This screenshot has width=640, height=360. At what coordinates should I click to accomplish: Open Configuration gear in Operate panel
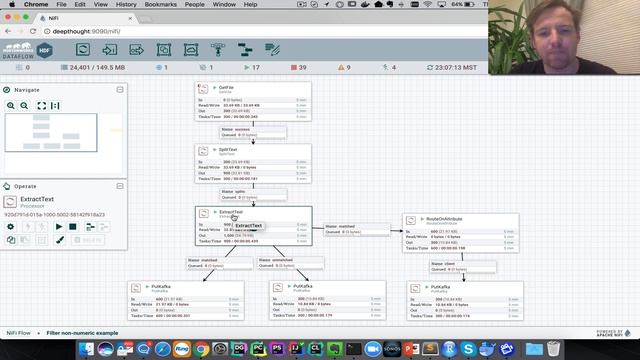click(x=11, y=227)
